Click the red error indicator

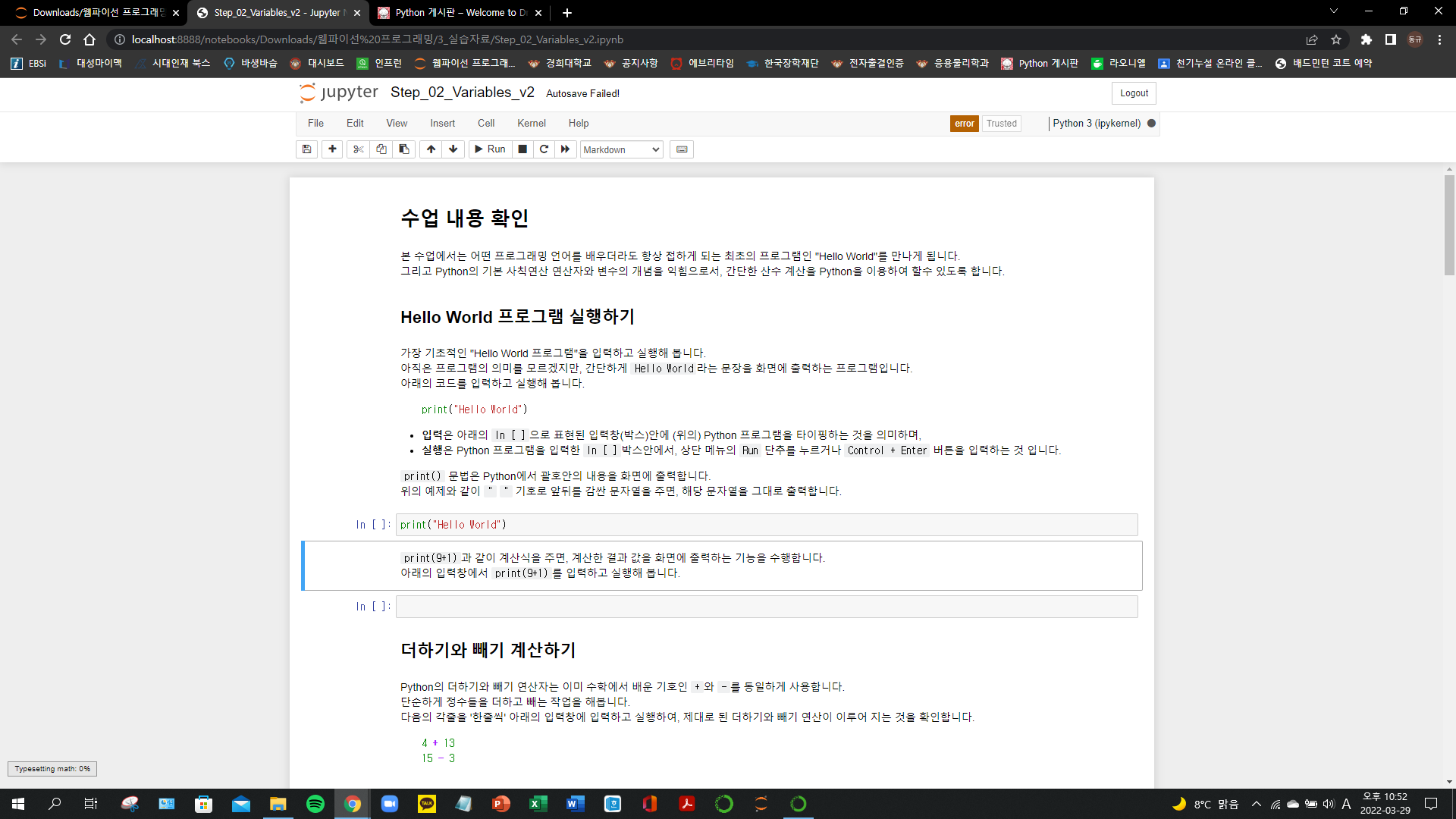965,124
